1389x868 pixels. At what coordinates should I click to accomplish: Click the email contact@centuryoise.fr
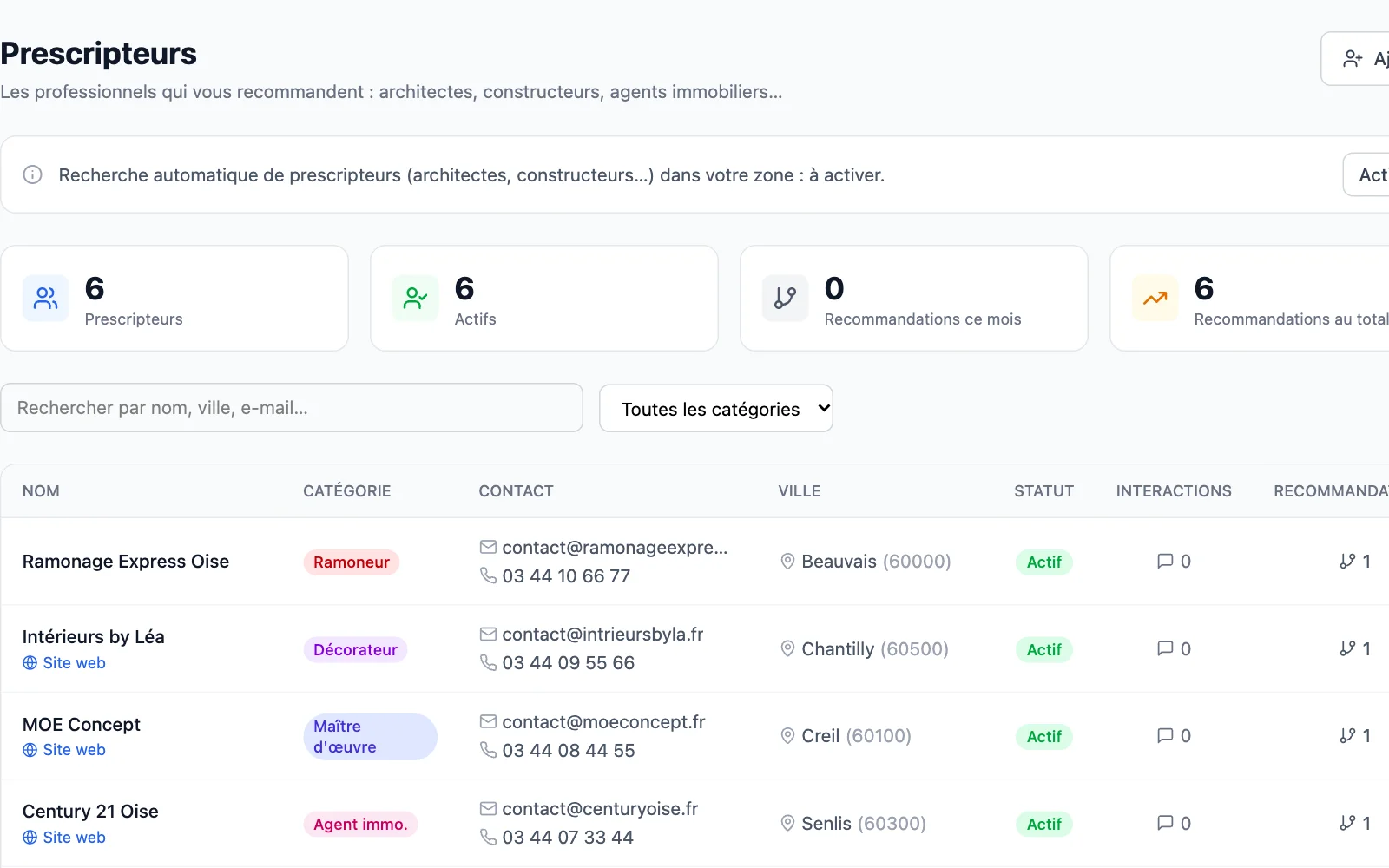pyautogui.click(x=600, y=809)
